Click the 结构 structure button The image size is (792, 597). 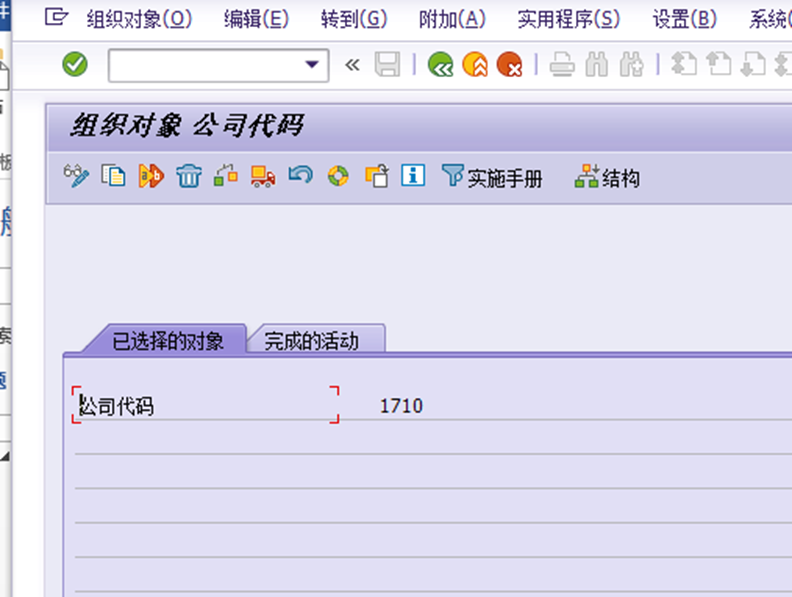pyautogui.click(x=607, y=177)
